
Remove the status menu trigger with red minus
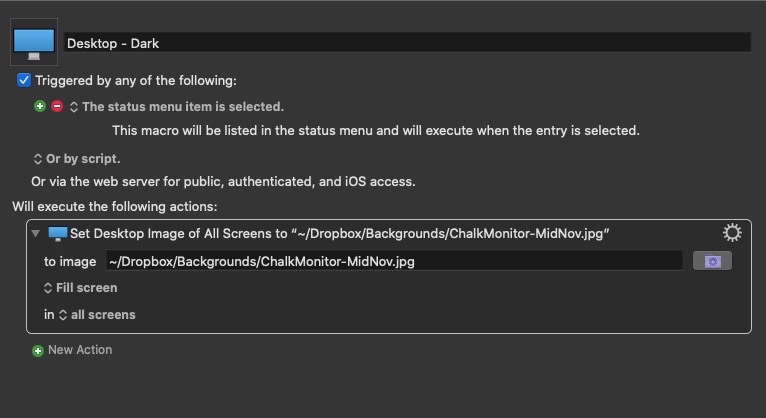[x=57, y=106]
